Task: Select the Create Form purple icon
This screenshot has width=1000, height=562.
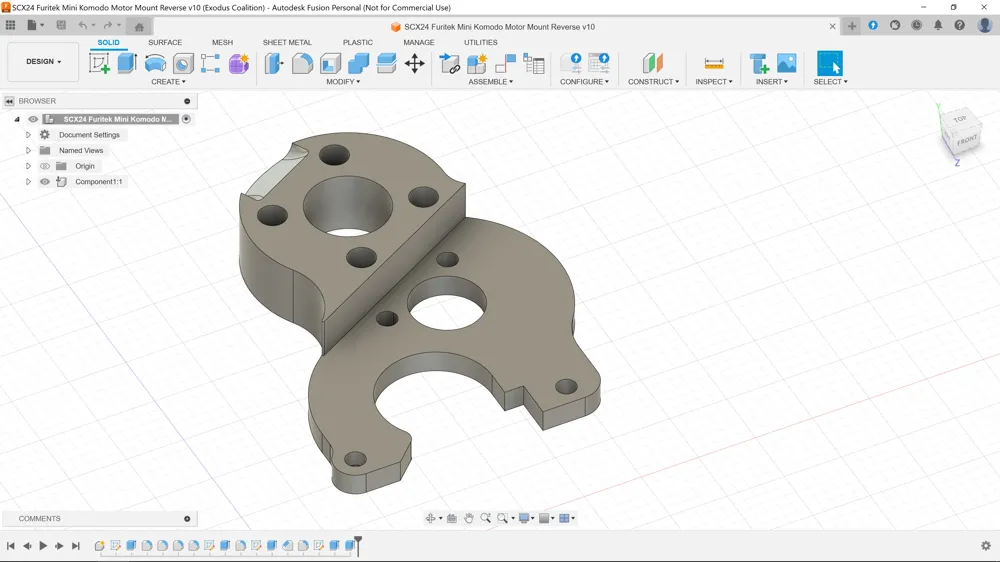Action: pos(239,64)
